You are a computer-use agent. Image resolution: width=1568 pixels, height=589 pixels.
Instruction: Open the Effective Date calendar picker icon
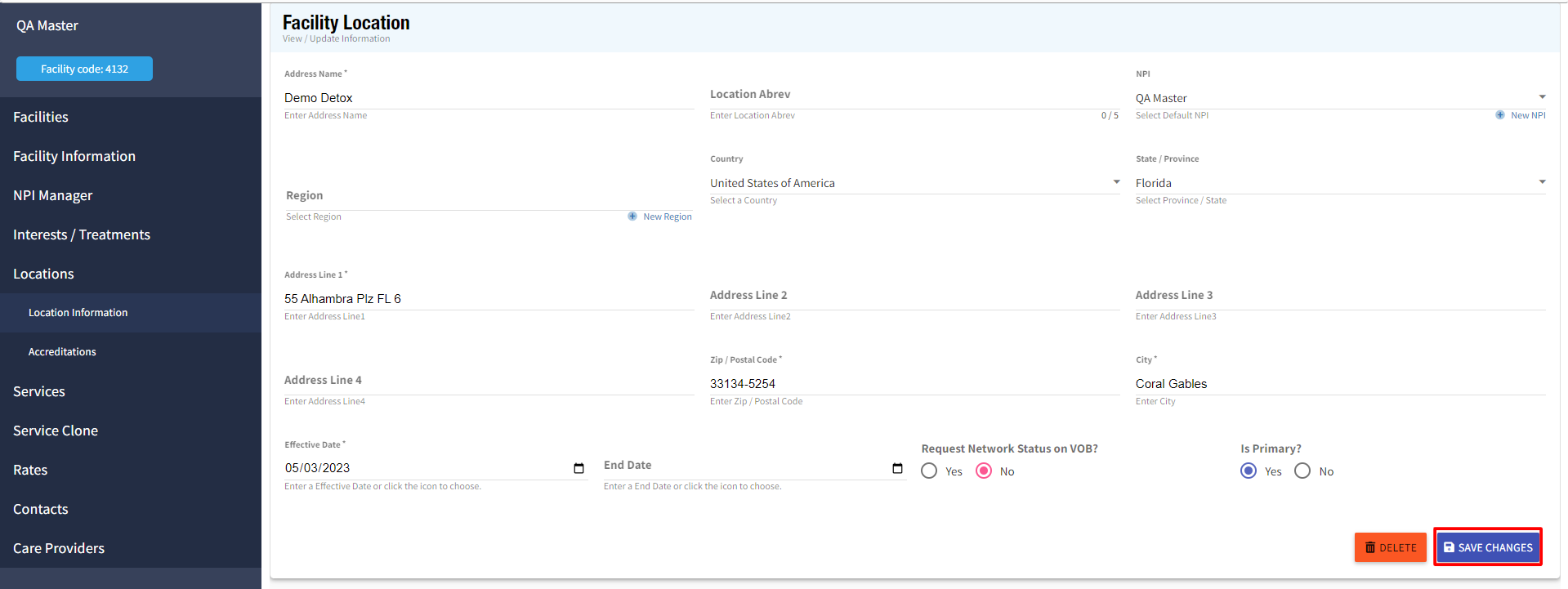point(579,468)
